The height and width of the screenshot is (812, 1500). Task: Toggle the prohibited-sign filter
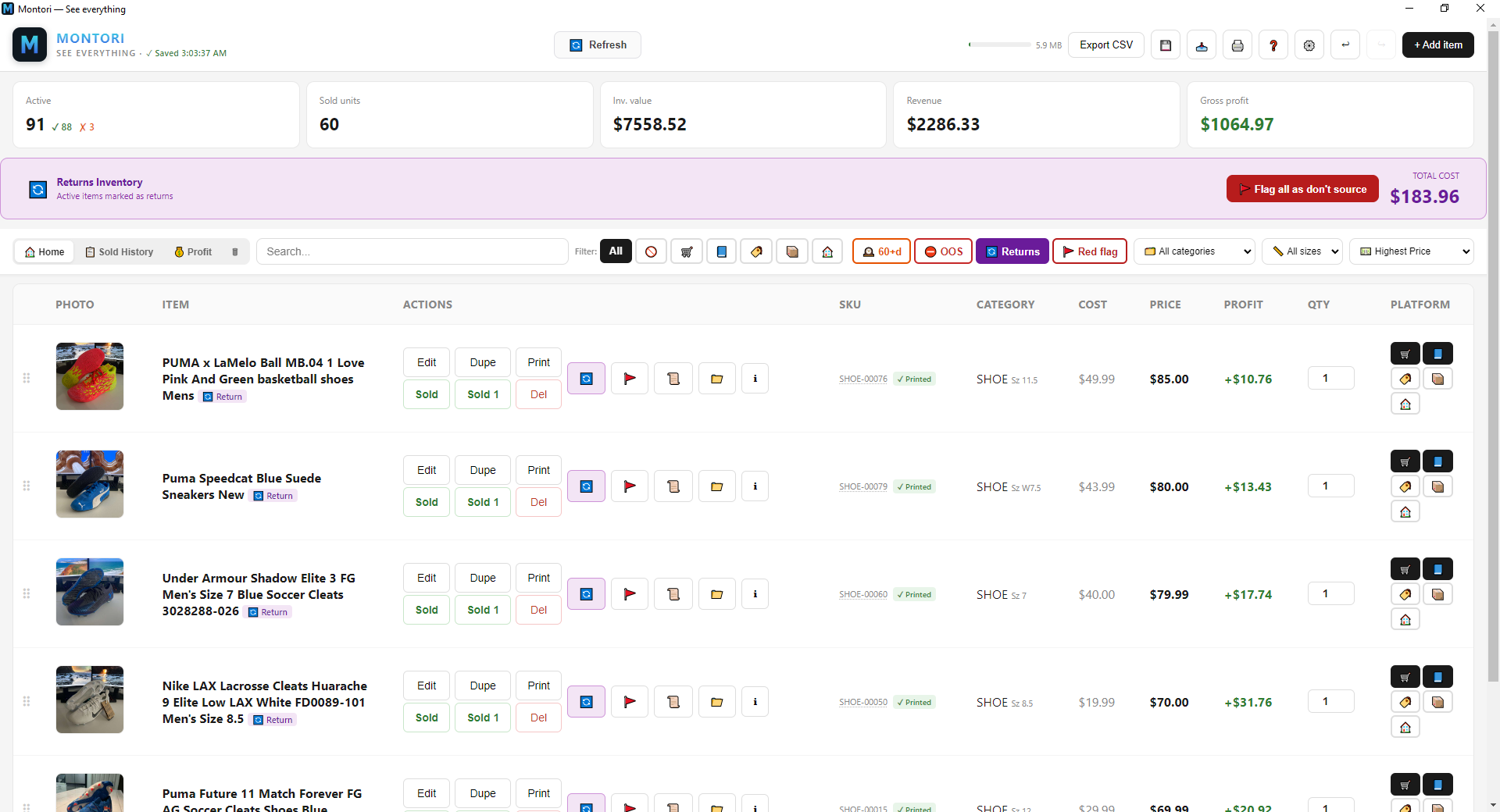[651, 251]
